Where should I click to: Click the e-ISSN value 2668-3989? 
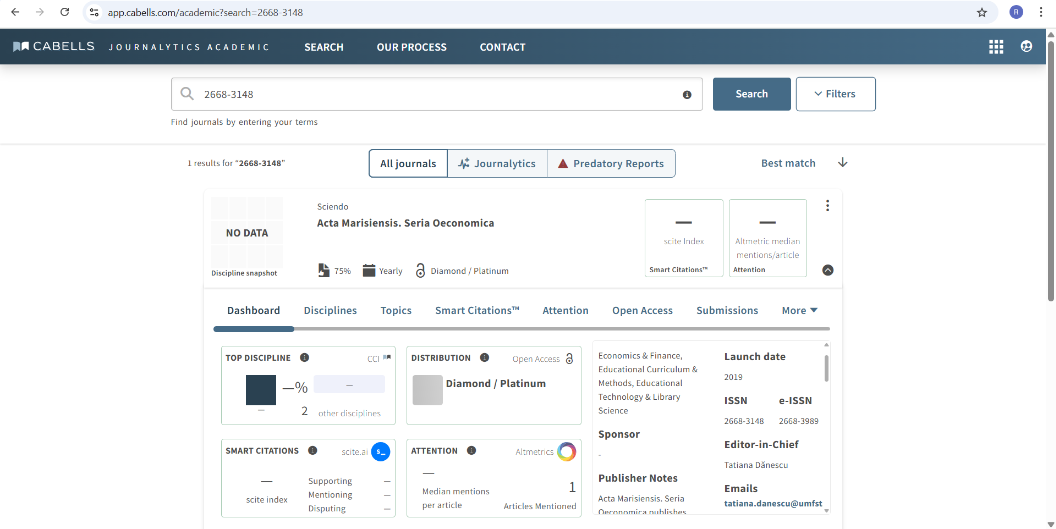click(799, 421)
